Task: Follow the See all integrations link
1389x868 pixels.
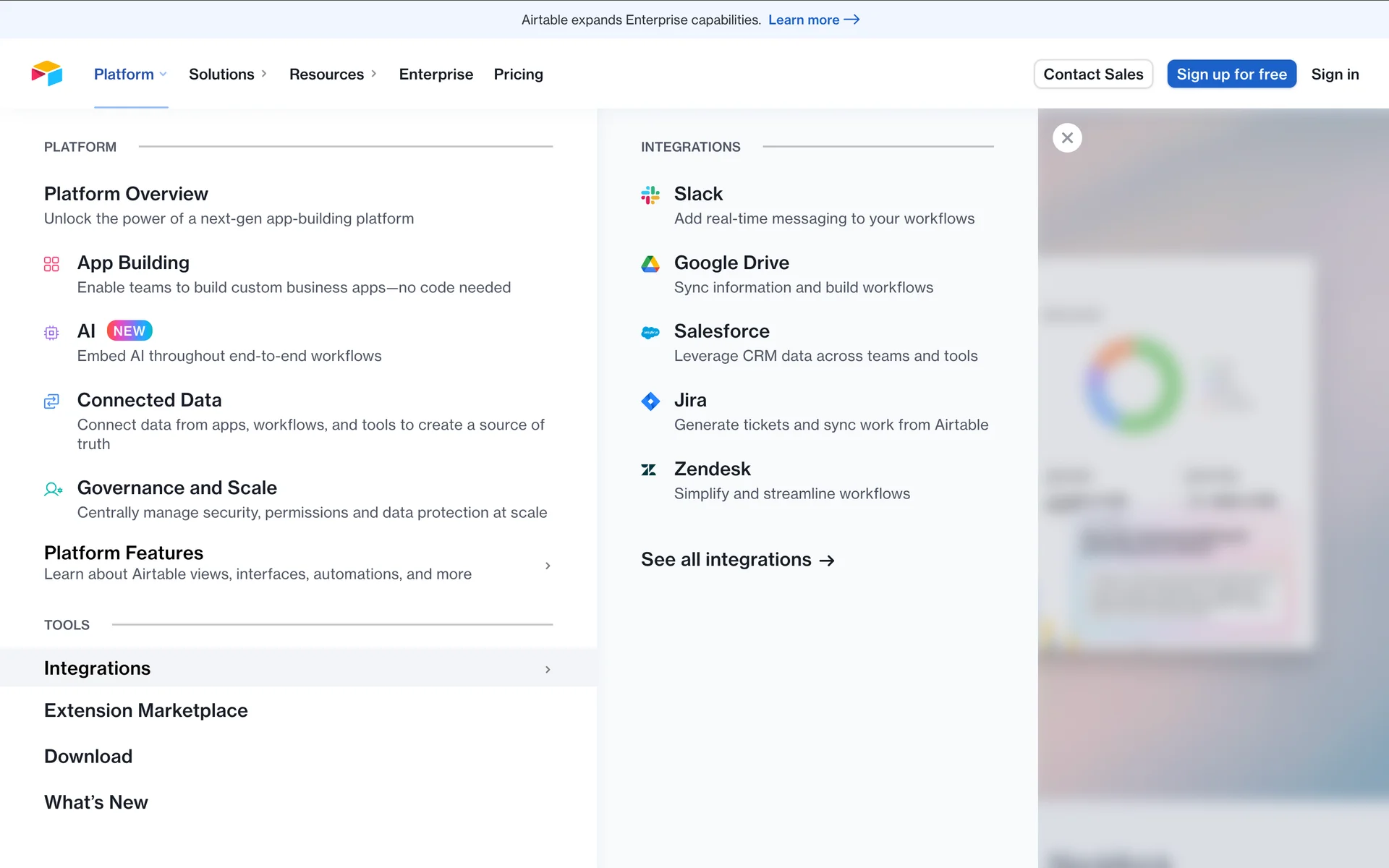Action: 737,560
